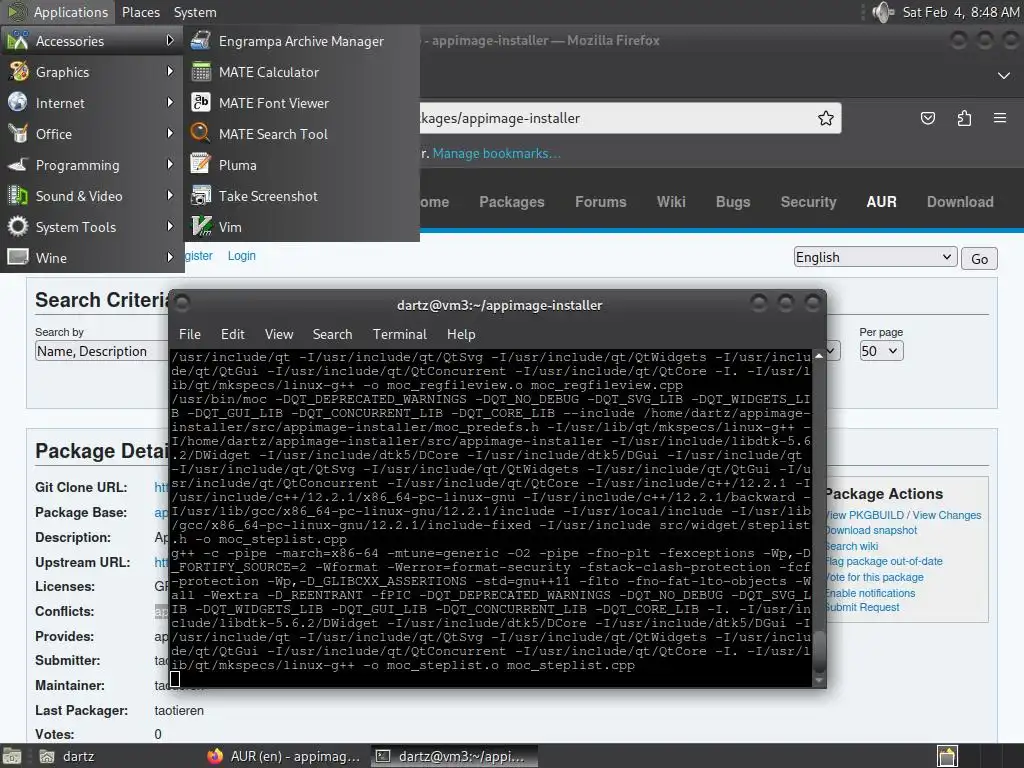Screen dimensions: 1024x768
Task: Open Pluma text editor
Action: pyautogui.click(x=301, y=165)
